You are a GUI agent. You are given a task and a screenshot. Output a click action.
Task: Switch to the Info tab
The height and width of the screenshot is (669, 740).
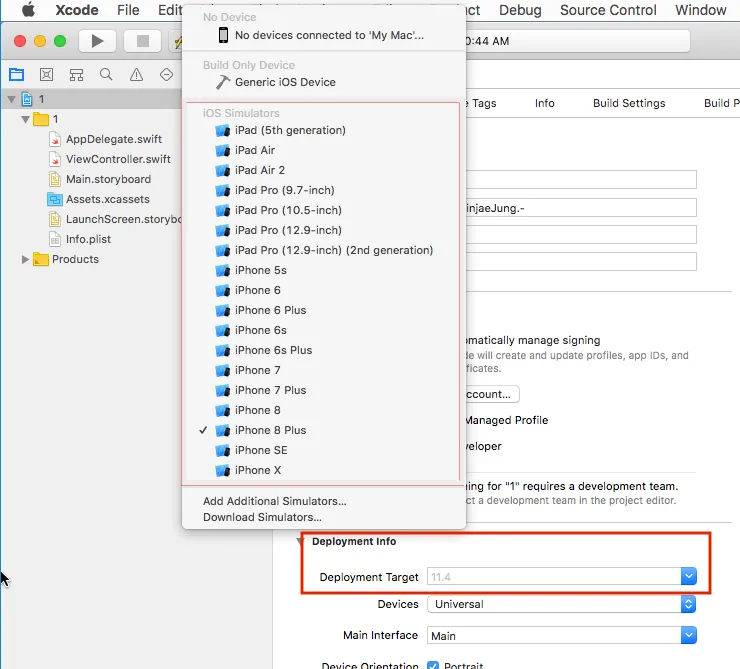pyautogui.click(x=544, y=103)
